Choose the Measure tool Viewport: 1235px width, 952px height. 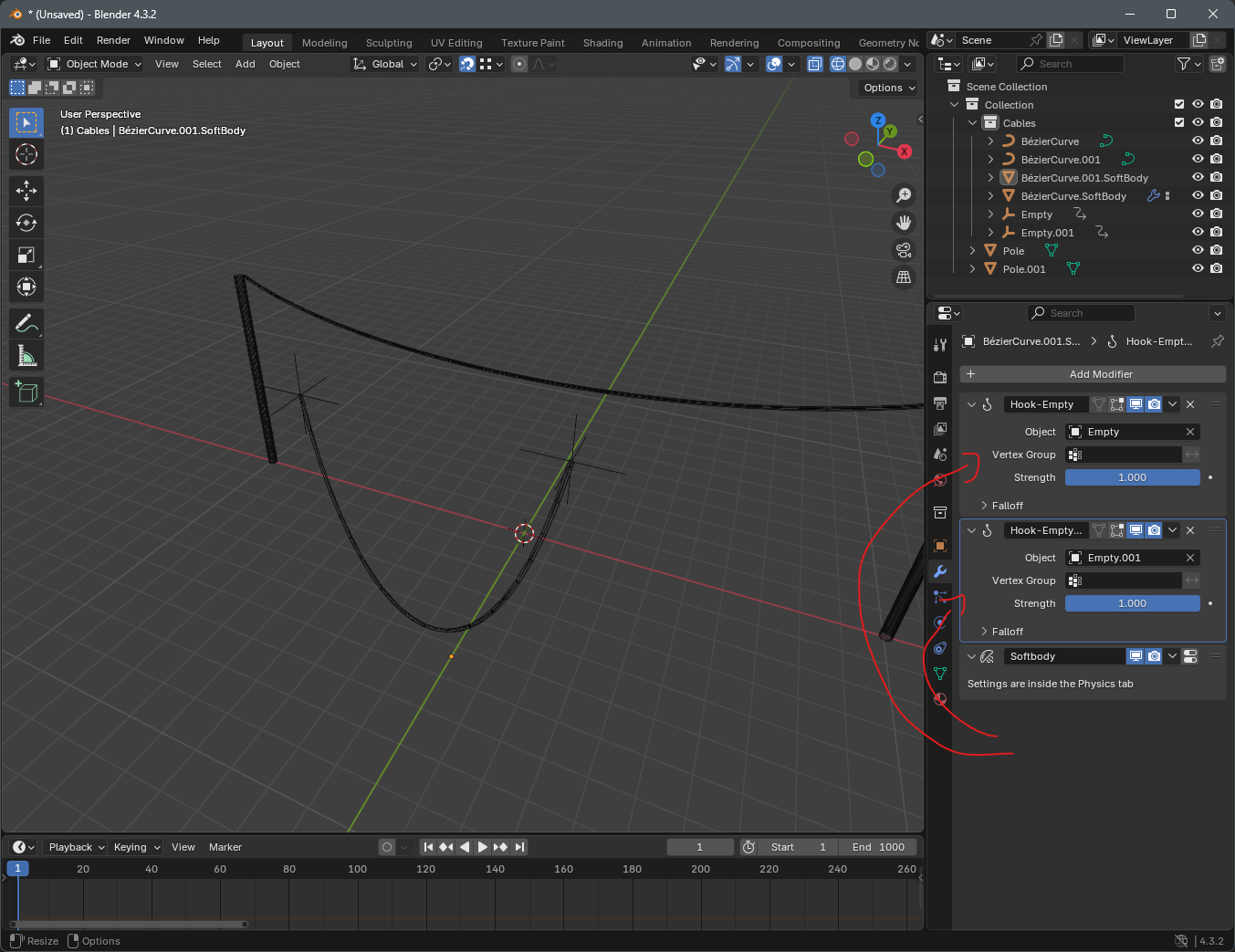pyautogui.click(x=26, y=356)
